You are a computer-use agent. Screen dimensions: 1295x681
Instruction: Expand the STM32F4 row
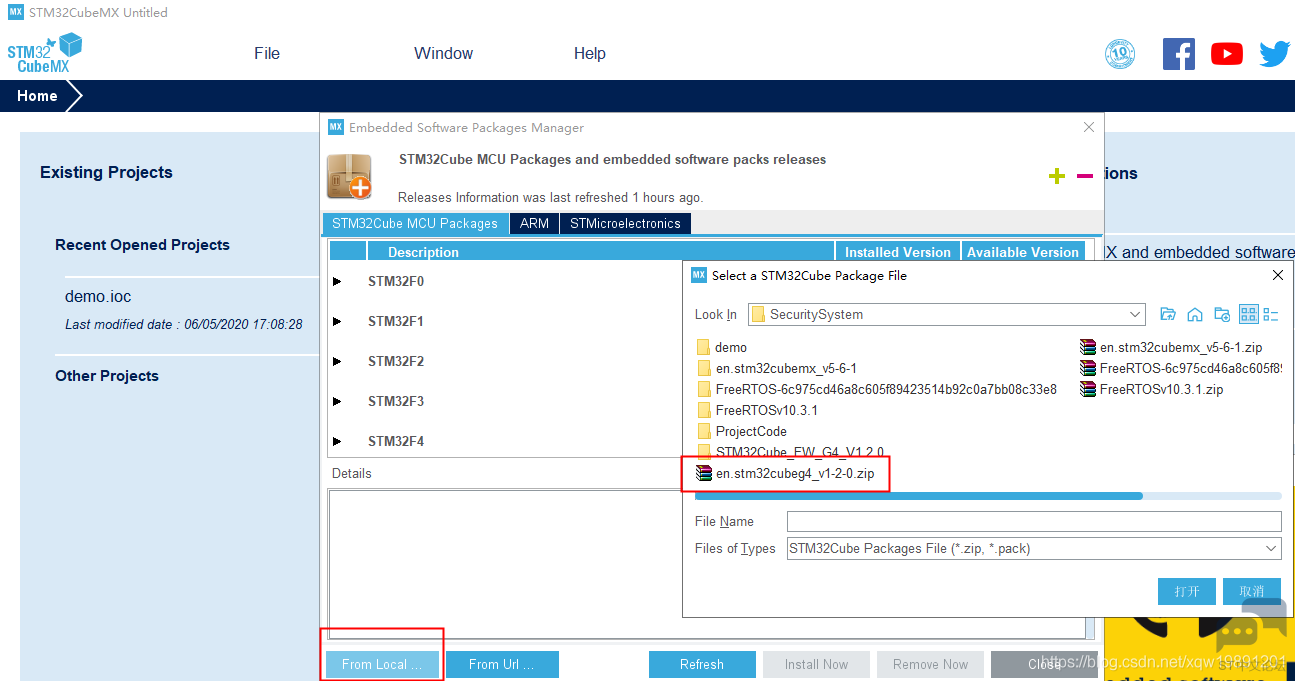coord(338,442)
